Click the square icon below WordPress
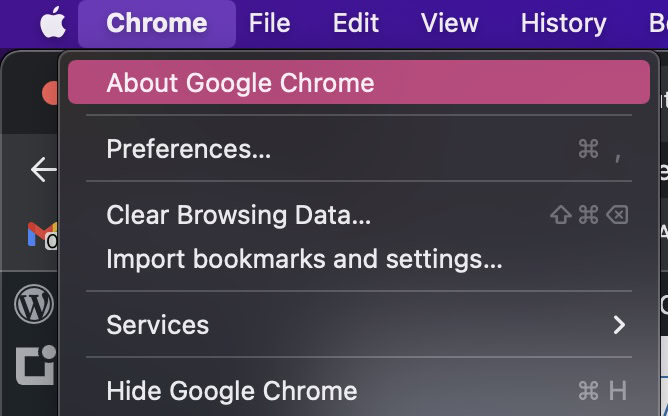Viewport: 668px width, 416px height. [x=34, y=366]
